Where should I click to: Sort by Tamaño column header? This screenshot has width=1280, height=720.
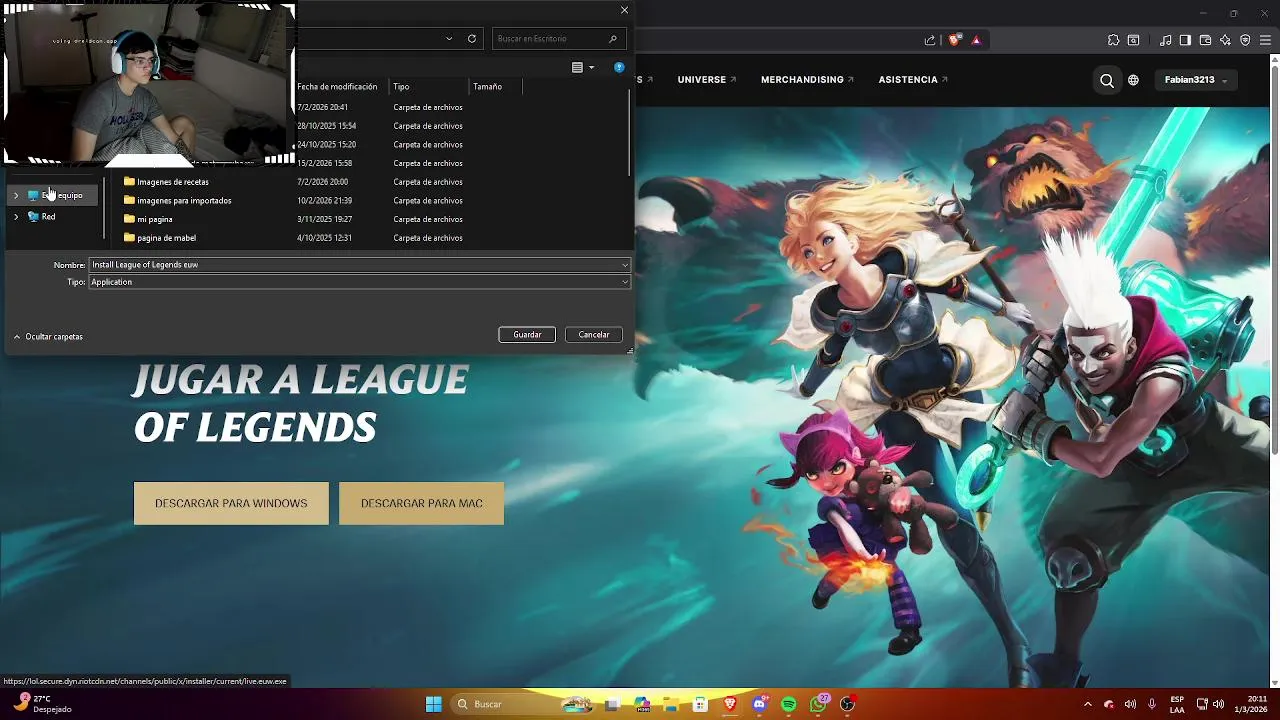coord(495,87)
